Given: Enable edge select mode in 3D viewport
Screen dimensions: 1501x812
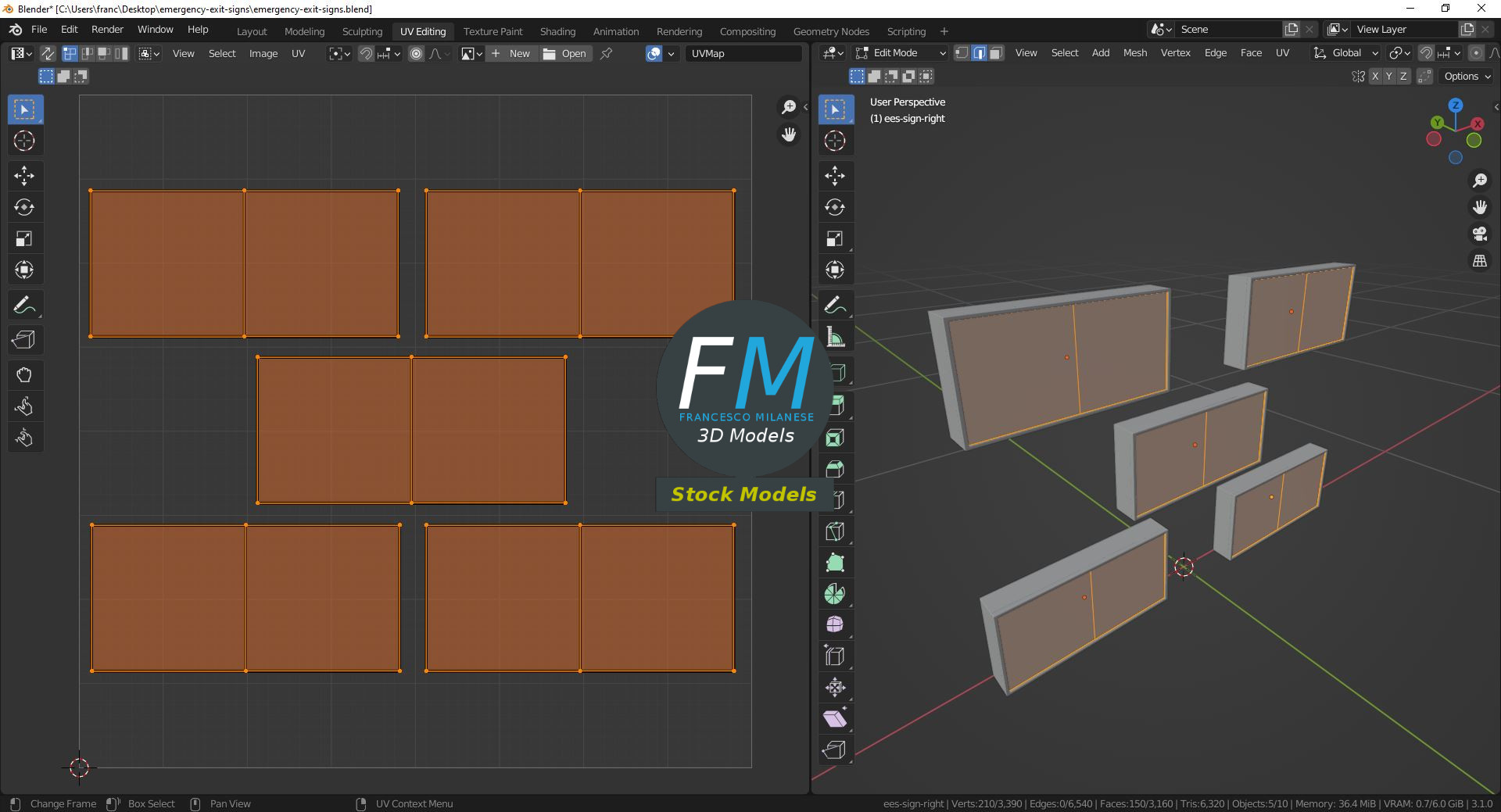Looking at the screenshot, I should pos(979,53).
